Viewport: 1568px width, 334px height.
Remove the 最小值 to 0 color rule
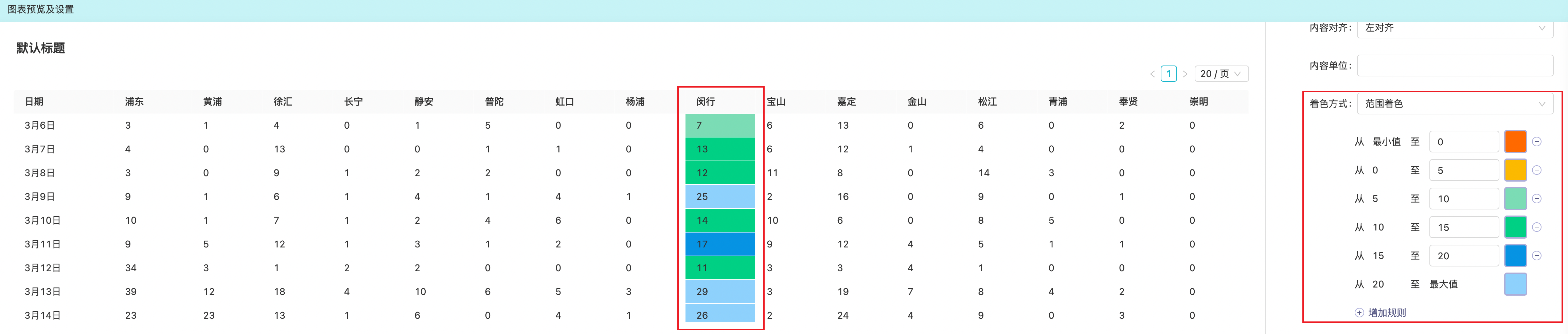pos(1536,142)
